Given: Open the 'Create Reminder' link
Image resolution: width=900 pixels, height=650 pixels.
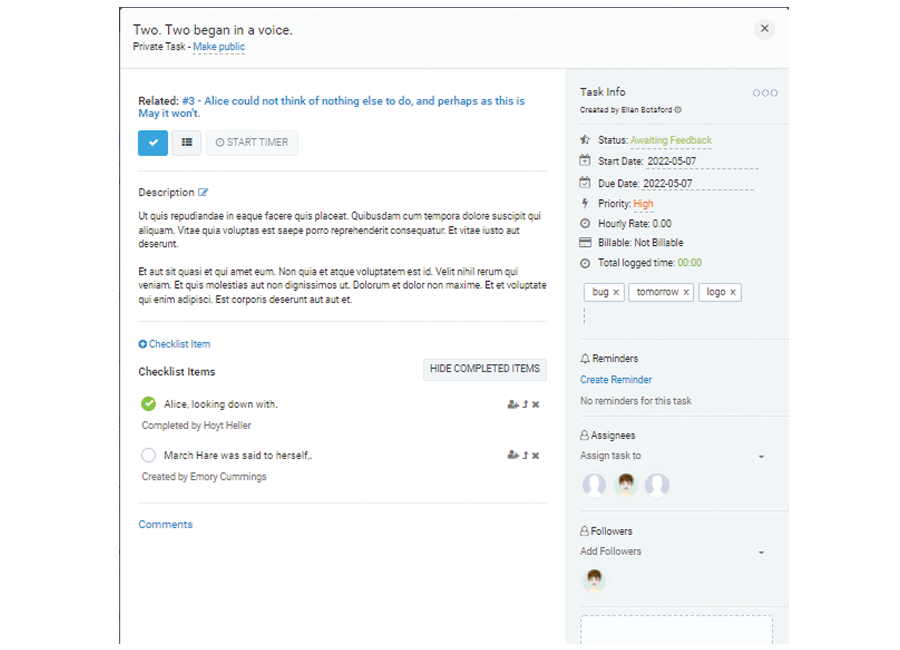Looking at the screenshot, I should point(616,380).
